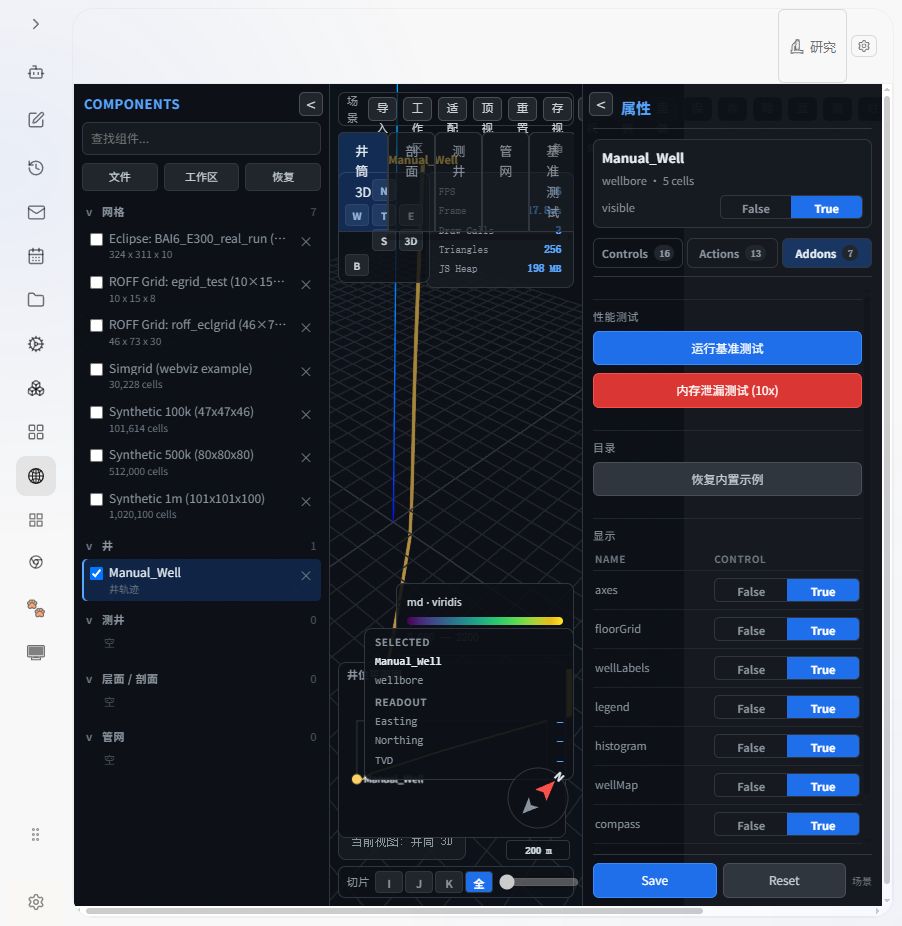Open the robot assistant icon in sidebar
The width and height of the screenshot is (902, 926).
click(x=36, y=73)
